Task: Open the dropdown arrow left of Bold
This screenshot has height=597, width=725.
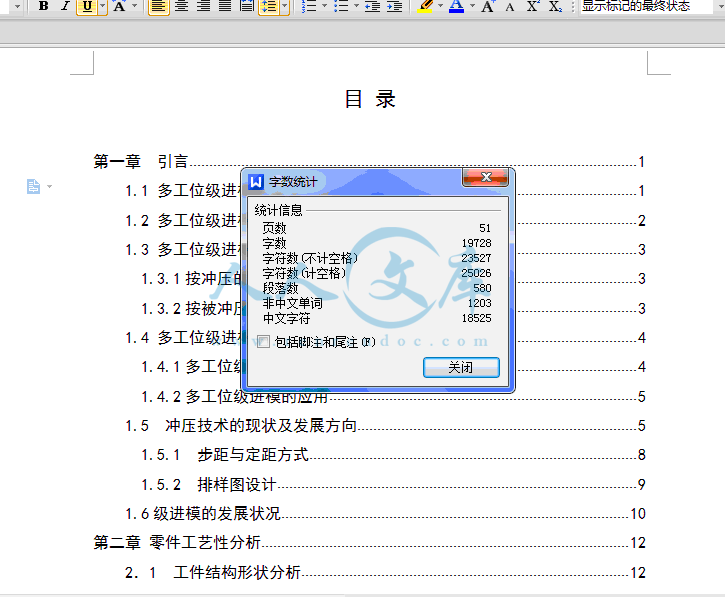Action: pyautogui.click(x=17, y=6)
